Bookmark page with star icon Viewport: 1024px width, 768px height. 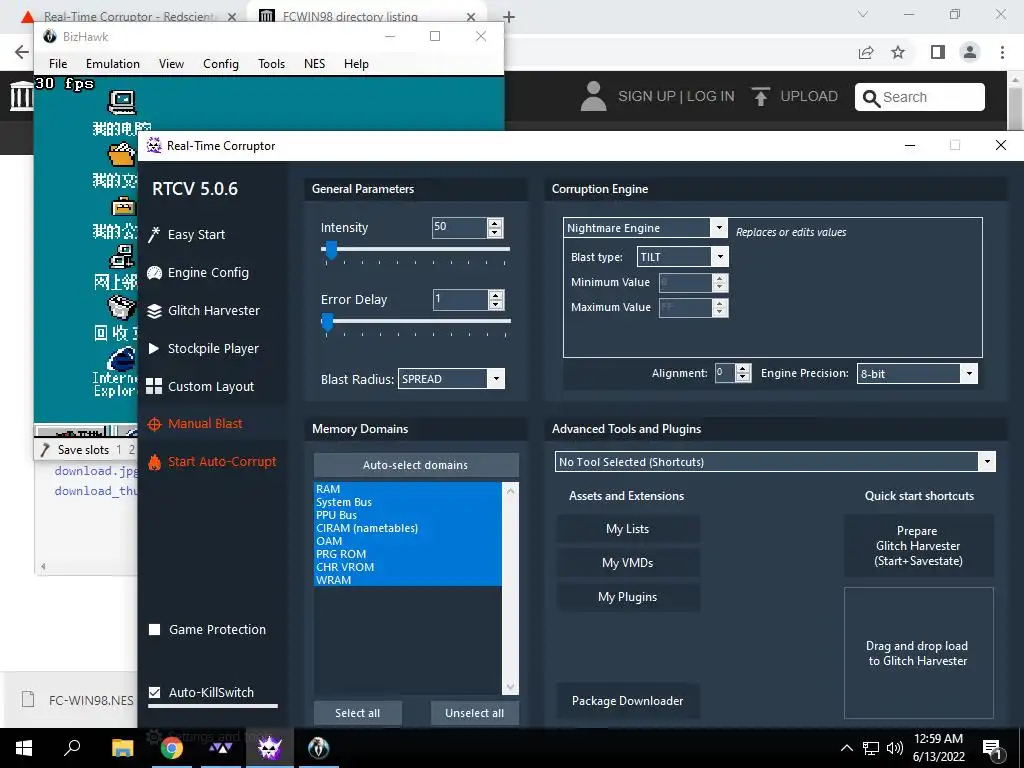point(898,52)
